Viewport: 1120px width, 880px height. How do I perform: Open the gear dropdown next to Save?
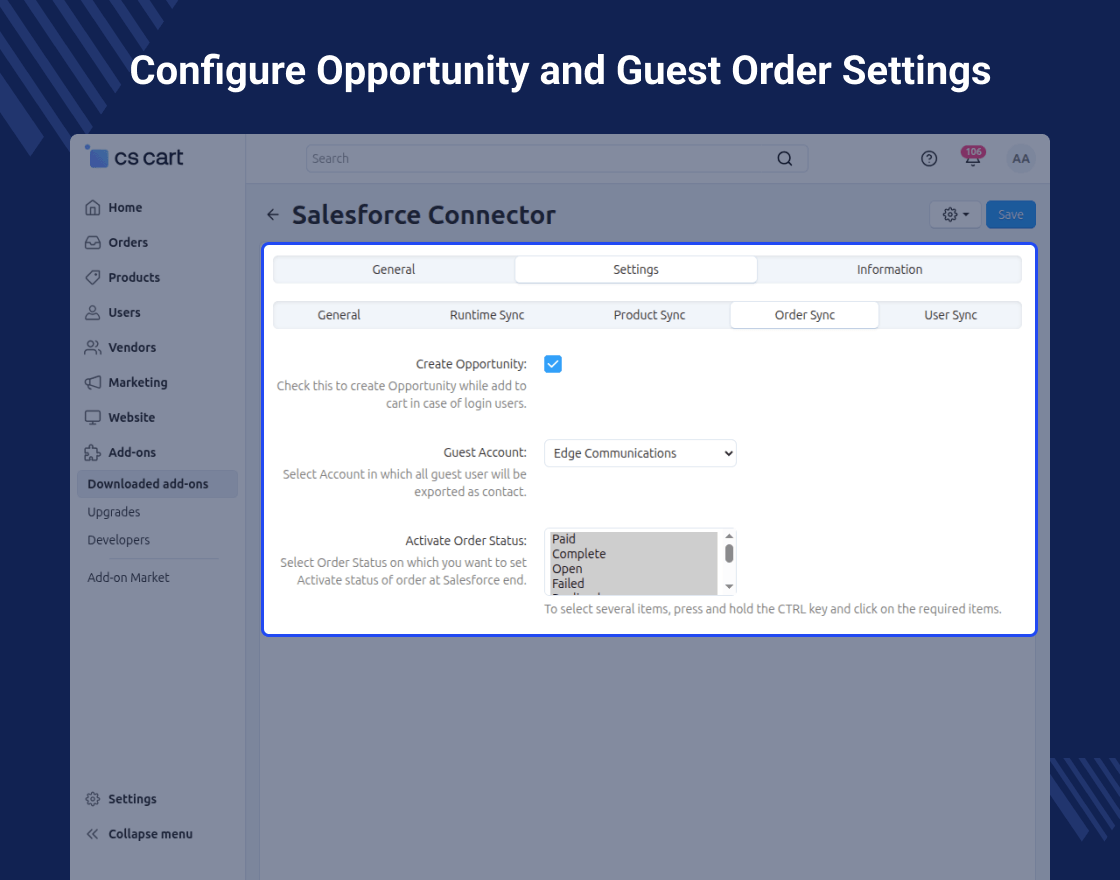tap(955, 214)
